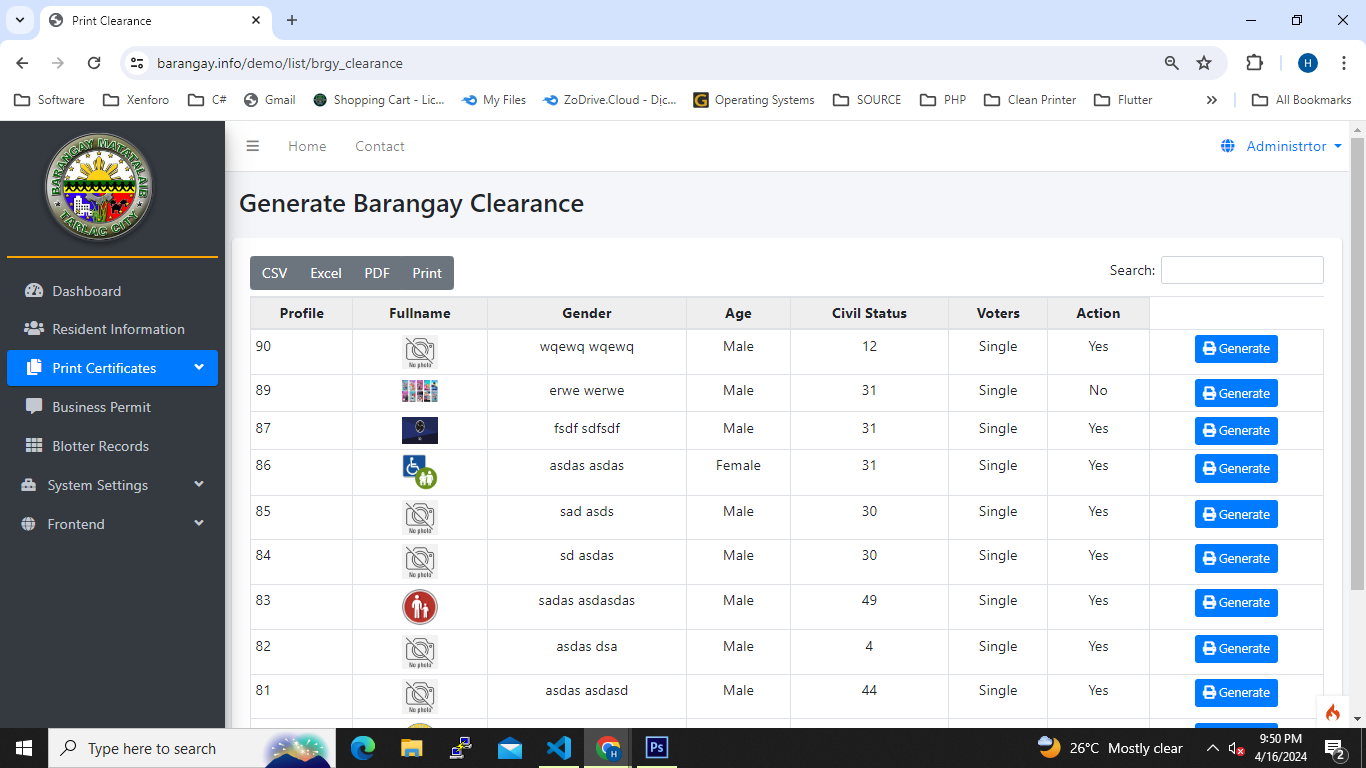
Task: Generate clearance for wqewq wqewq
Action: 1236,349
